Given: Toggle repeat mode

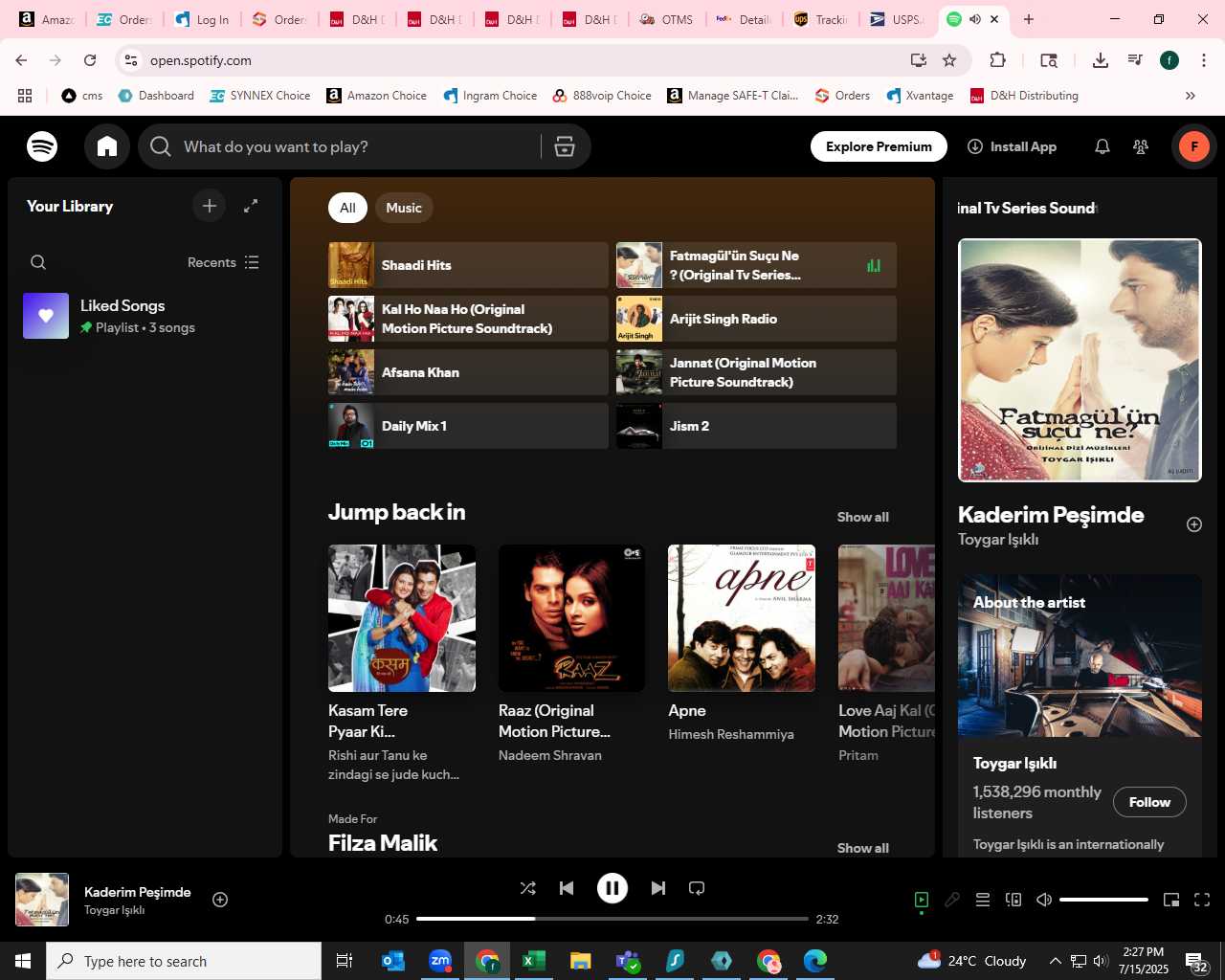Looking at the screenshot, I should click(697, 888).
